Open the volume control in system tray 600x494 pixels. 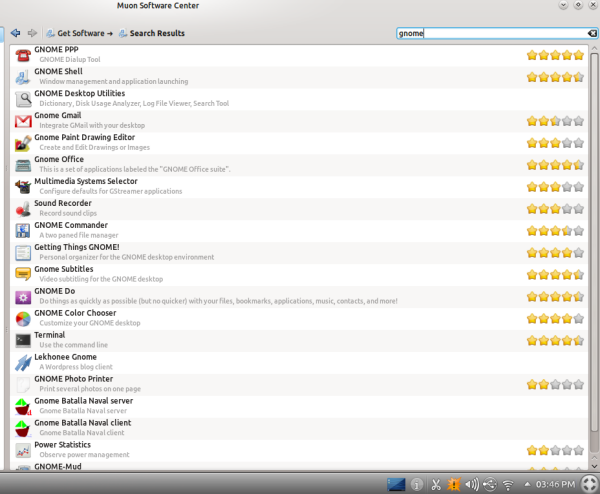point(471,485)
